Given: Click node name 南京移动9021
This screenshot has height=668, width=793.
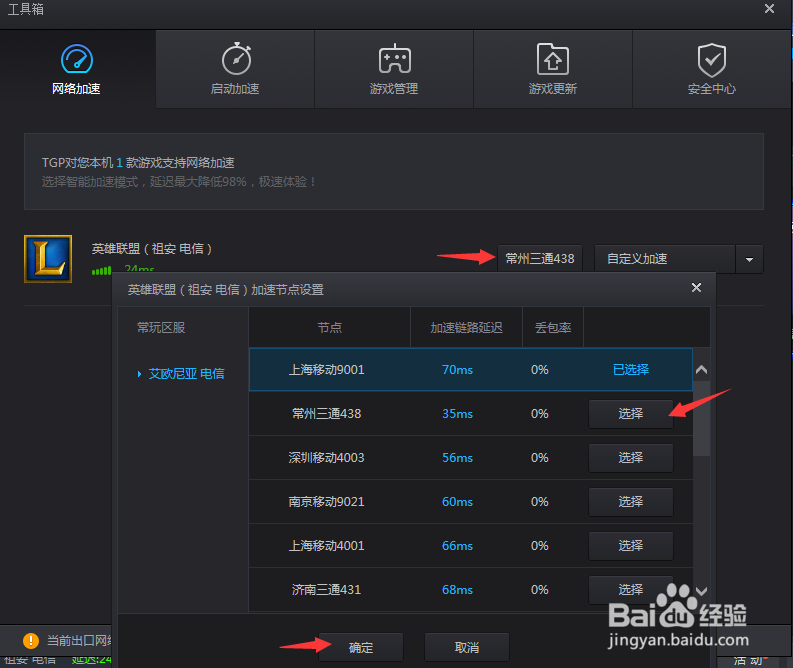Looking at the screenshot, I should coord(326,502).
